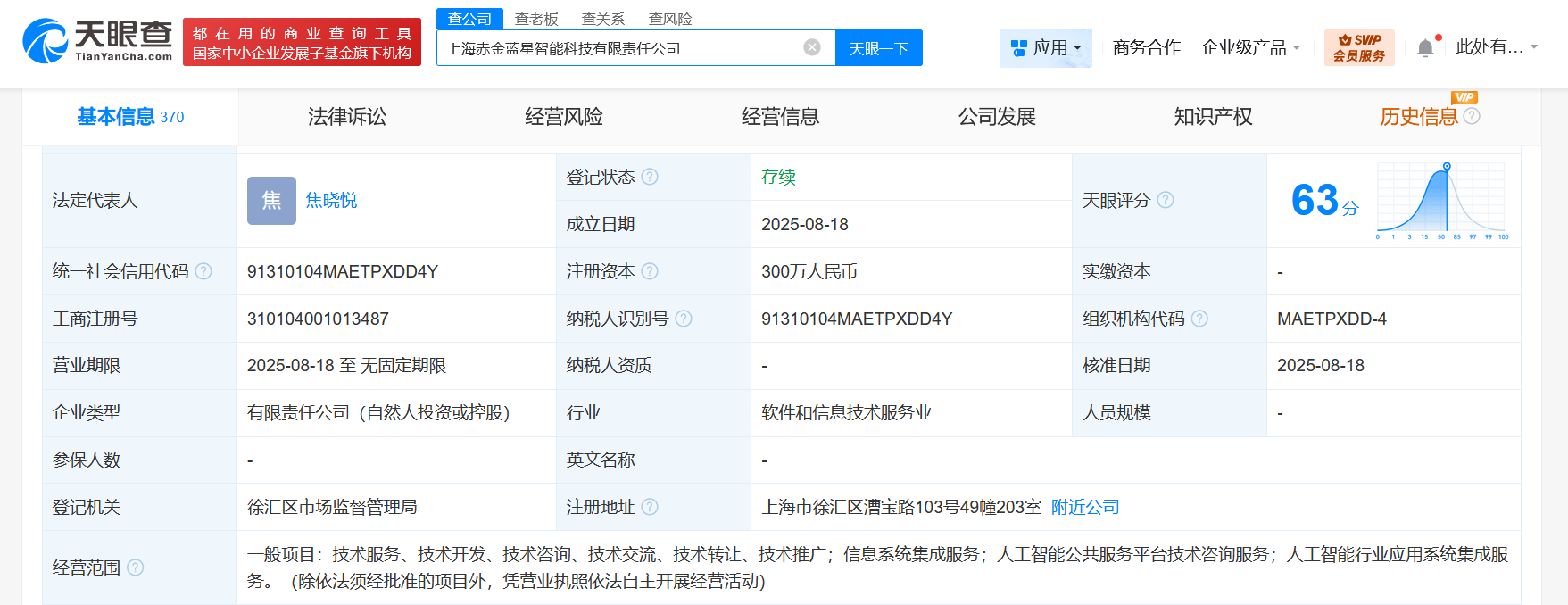1568x605 pixels.
Task: Show help for 注册资本
Action: click(x=650, y=271)
